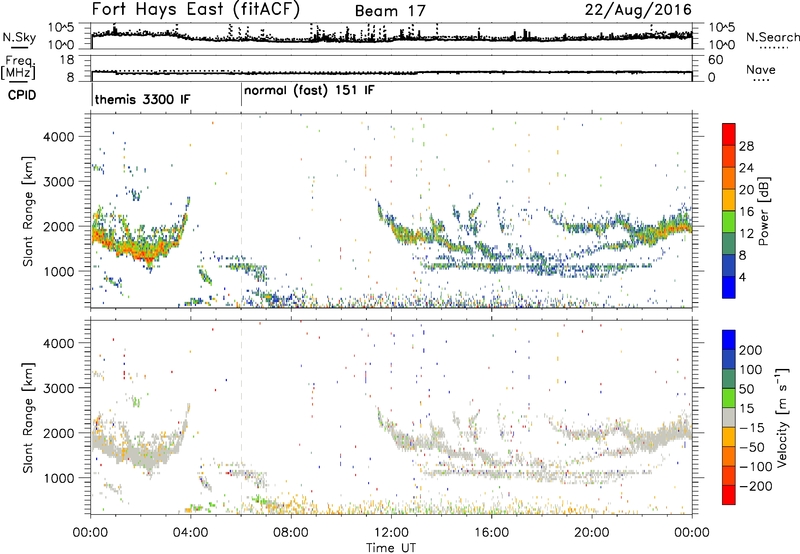Click the 'Slant Range [km]' label of velocity panel
800x554 pixels.
[28, 418]
